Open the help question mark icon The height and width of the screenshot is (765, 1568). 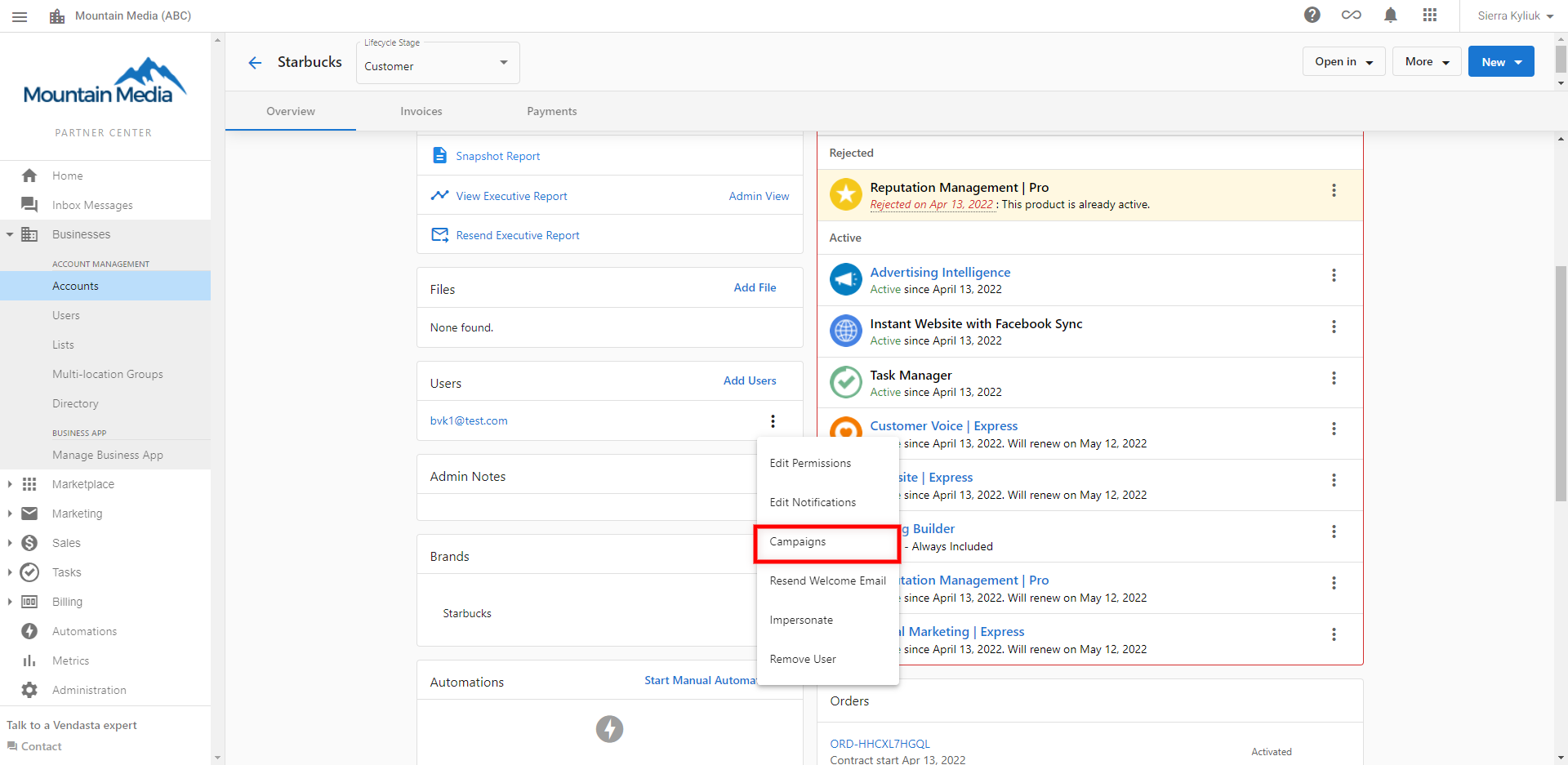click(1312, 15)
